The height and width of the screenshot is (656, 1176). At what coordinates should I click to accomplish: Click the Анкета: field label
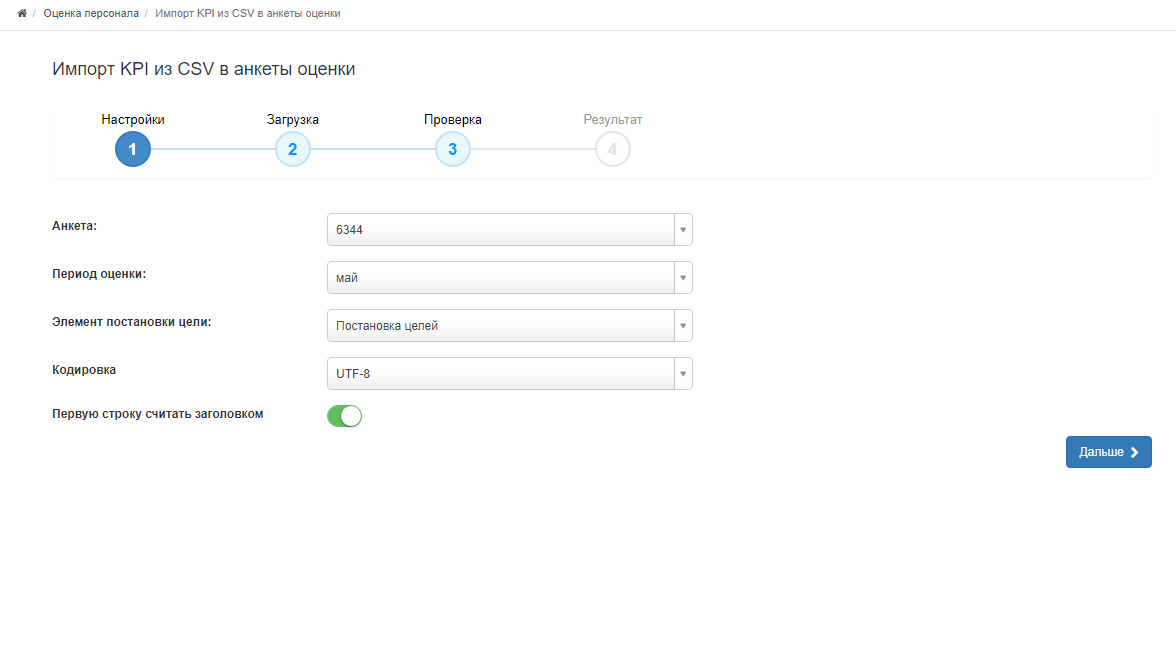click(74, 226)
